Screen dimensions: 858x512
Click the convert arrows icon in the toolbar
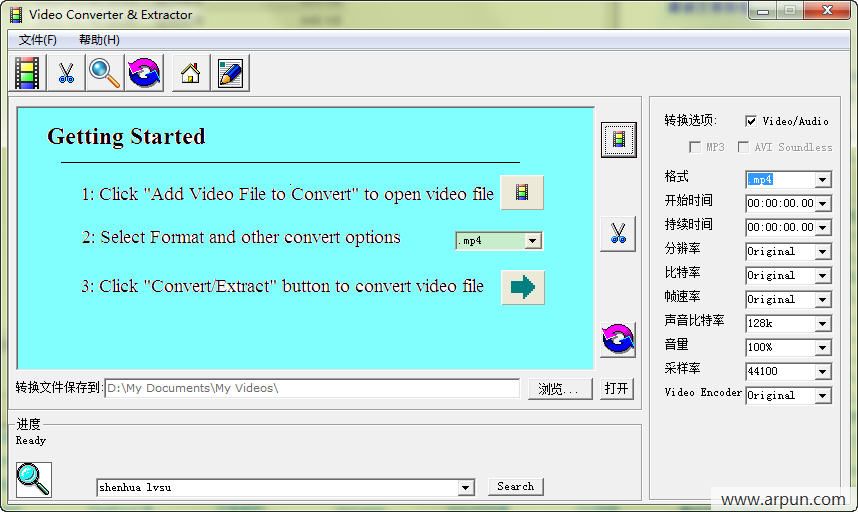click(x=144, y=73)
